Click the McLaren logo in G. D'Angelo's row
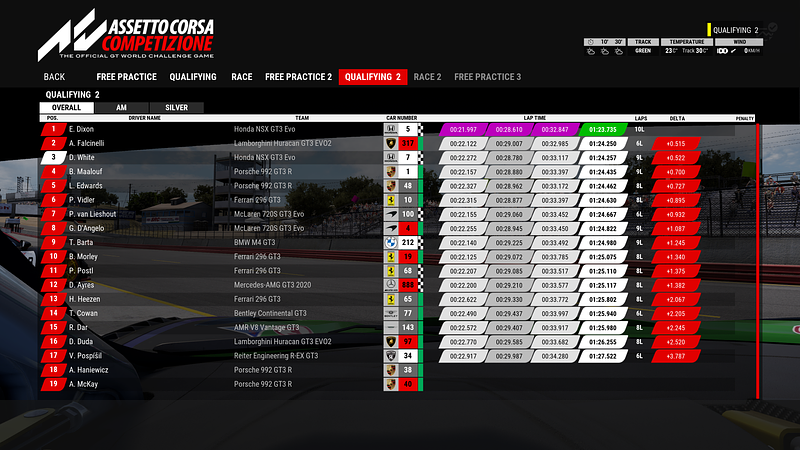 tap(391, 229)
